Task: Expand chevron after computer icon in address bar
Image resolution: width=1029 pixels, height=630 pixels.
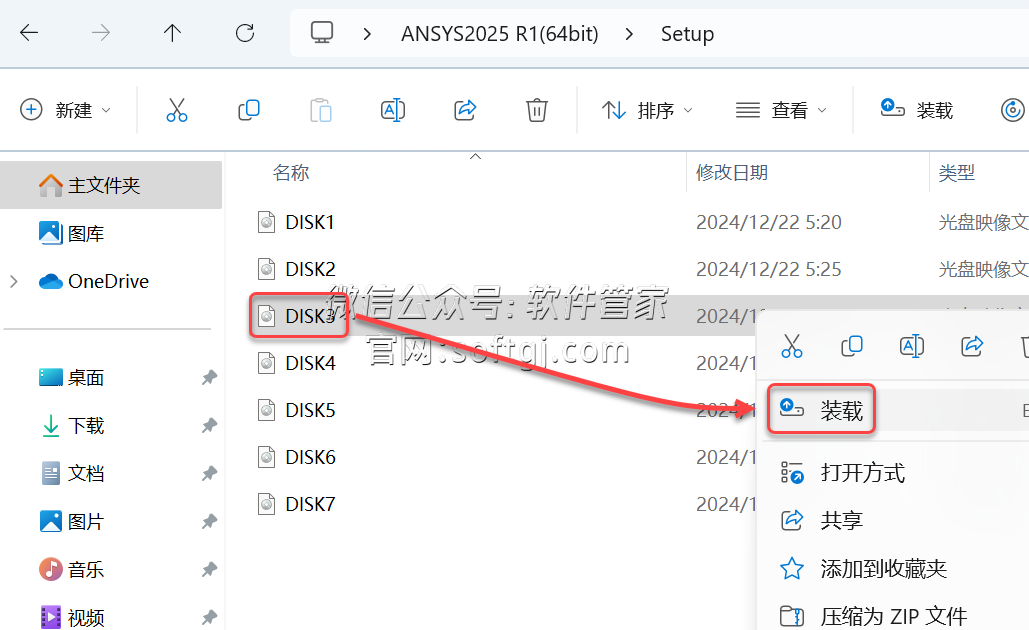Action: pos(367,33)
